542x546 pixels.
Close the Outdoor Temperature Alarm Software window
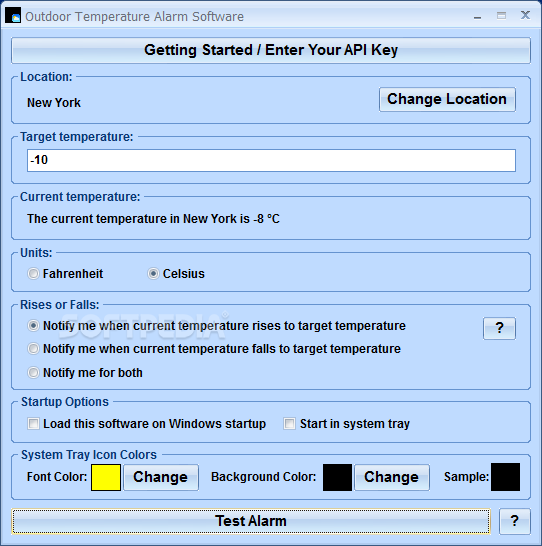[525, 15]
